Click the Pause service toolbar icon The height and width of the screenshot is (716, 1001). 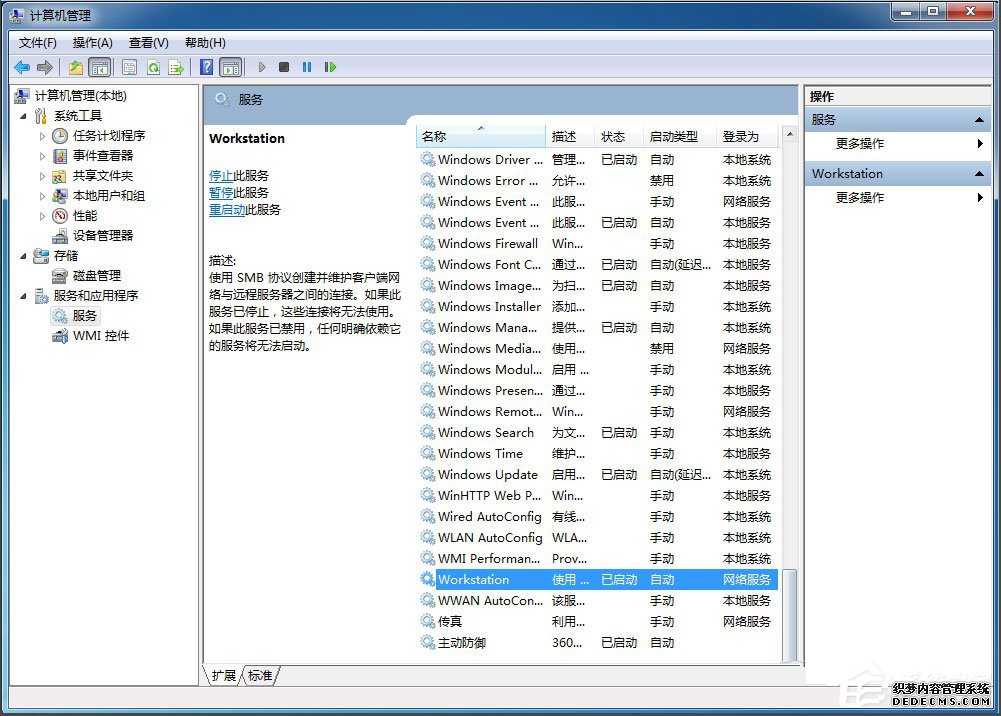[x=307, y=67]
